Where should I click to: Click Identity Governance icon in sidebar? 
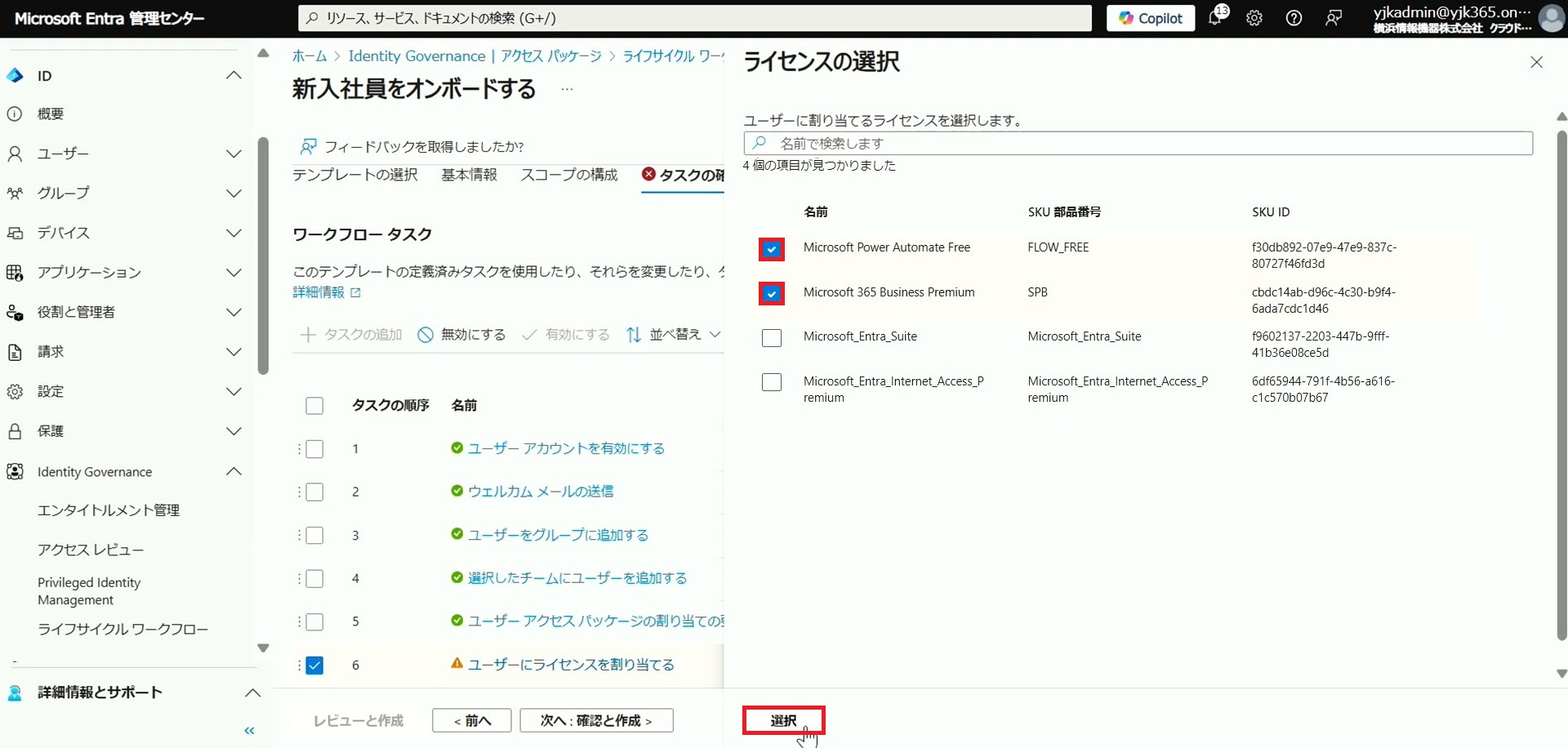15,472
